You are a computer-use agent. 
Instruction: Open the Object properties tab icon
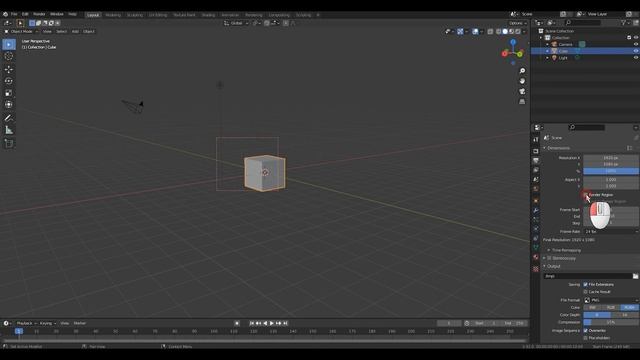536,201
